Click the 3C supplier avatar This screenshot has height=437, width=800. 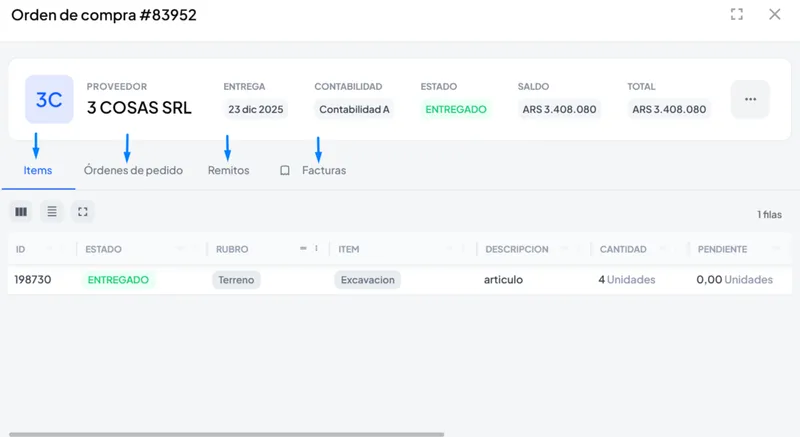49,99
